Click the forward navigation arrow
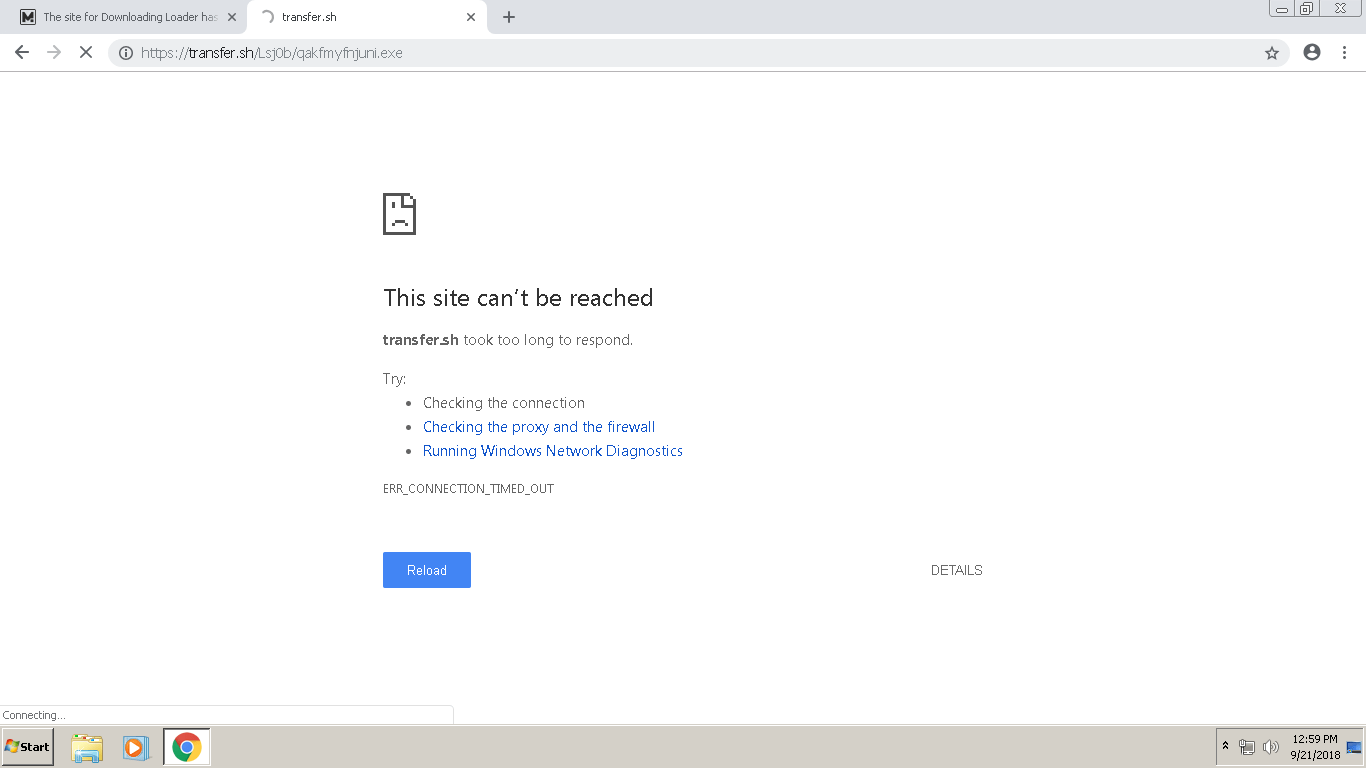 pos(54,53)
